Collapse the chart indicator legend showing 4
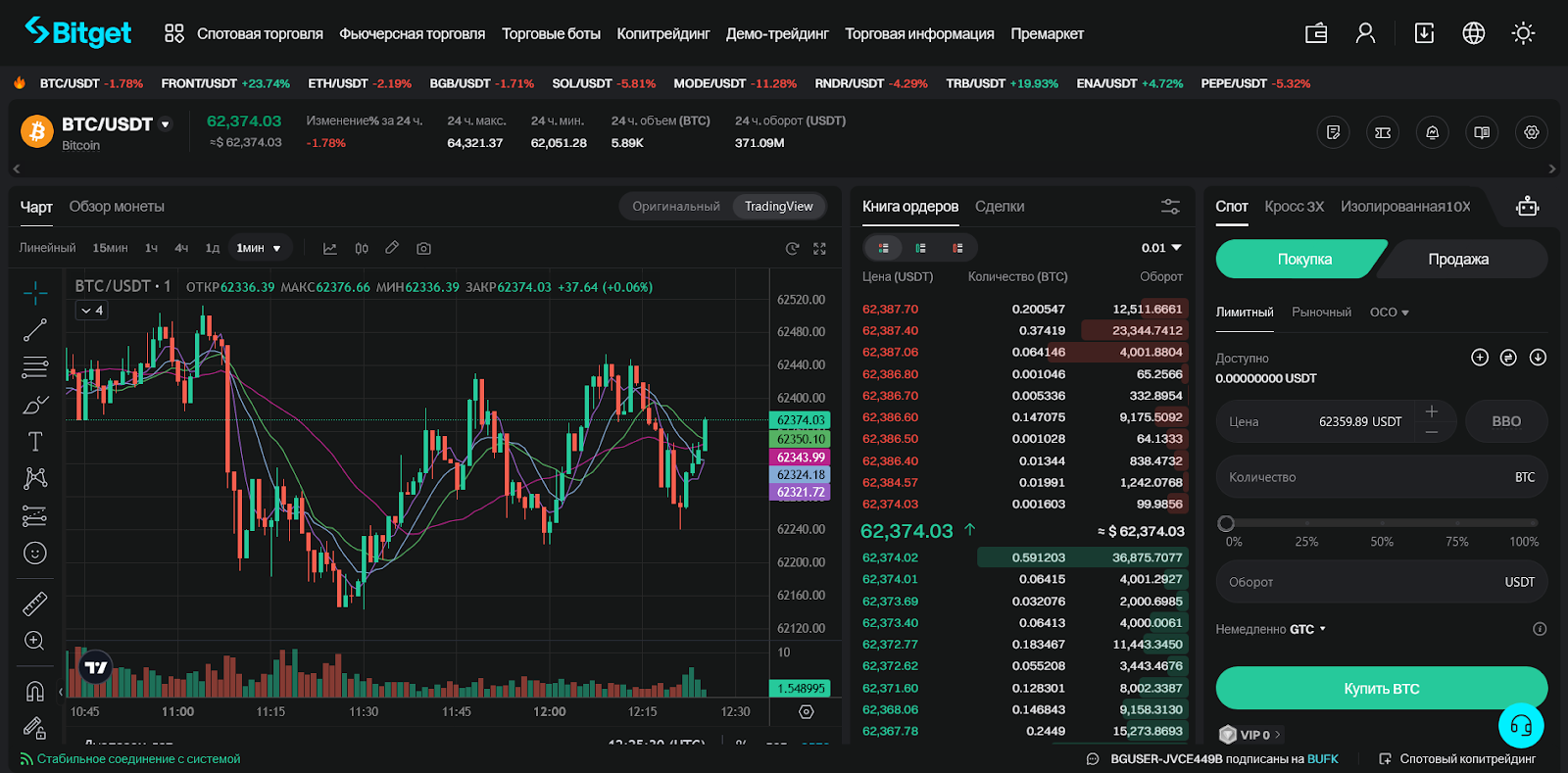 tap(90, 311)
